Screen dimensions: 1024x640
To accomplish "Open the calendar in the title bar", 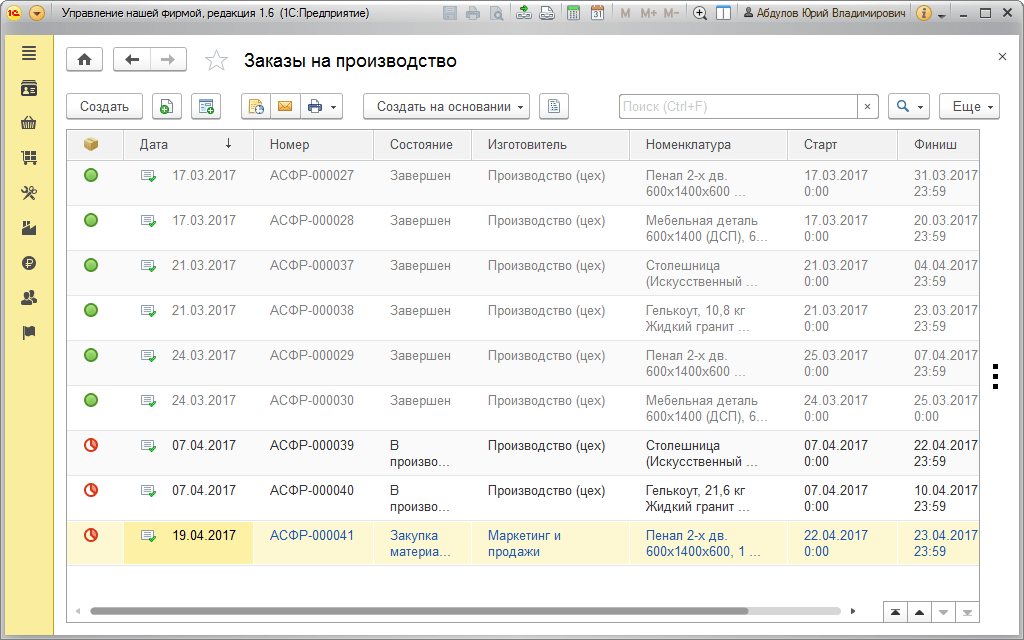I will (x=597, y=13).
